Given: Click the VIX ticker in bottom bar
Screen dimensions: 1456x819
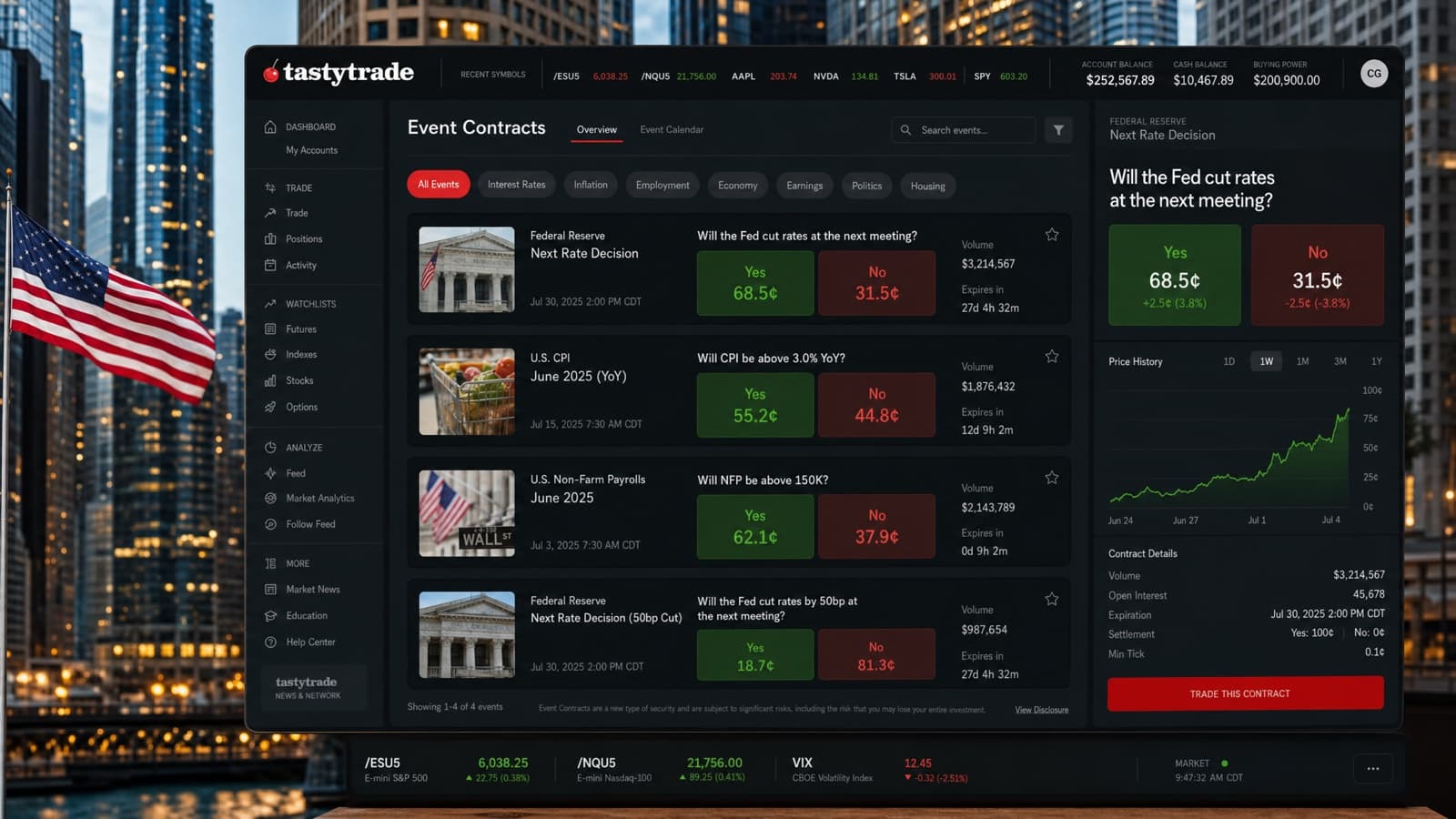Looking at the screenshot, I should [x=880, y=770].
